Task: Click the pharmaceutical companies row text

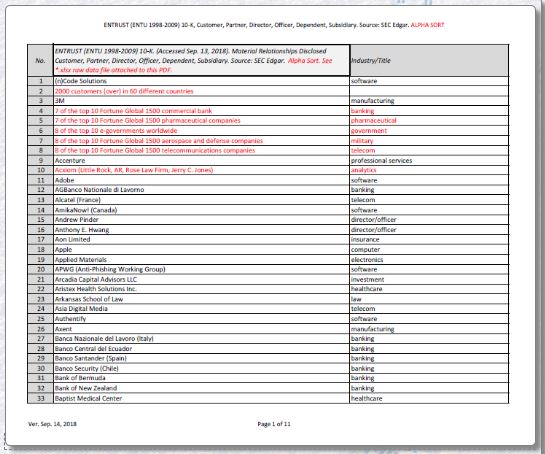Action: [147, 121]
